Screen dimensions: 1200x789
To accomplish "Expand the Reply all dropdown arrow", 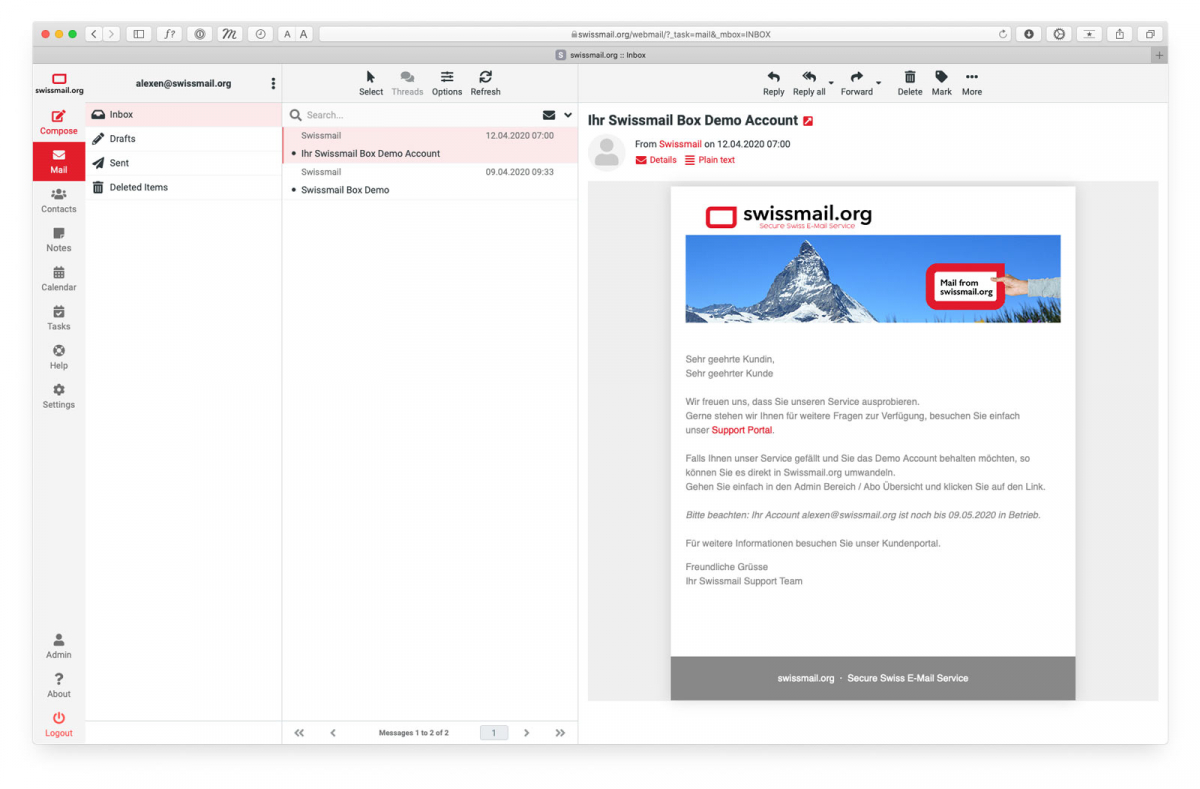I will pyautogui.click(x=831, y=83).
